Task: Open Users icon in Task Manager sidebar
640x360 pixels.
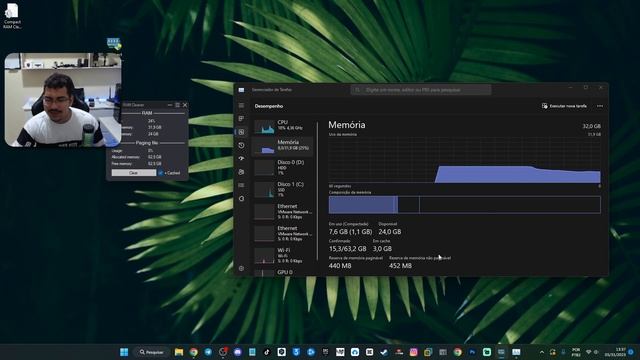Action: [241, 172]
